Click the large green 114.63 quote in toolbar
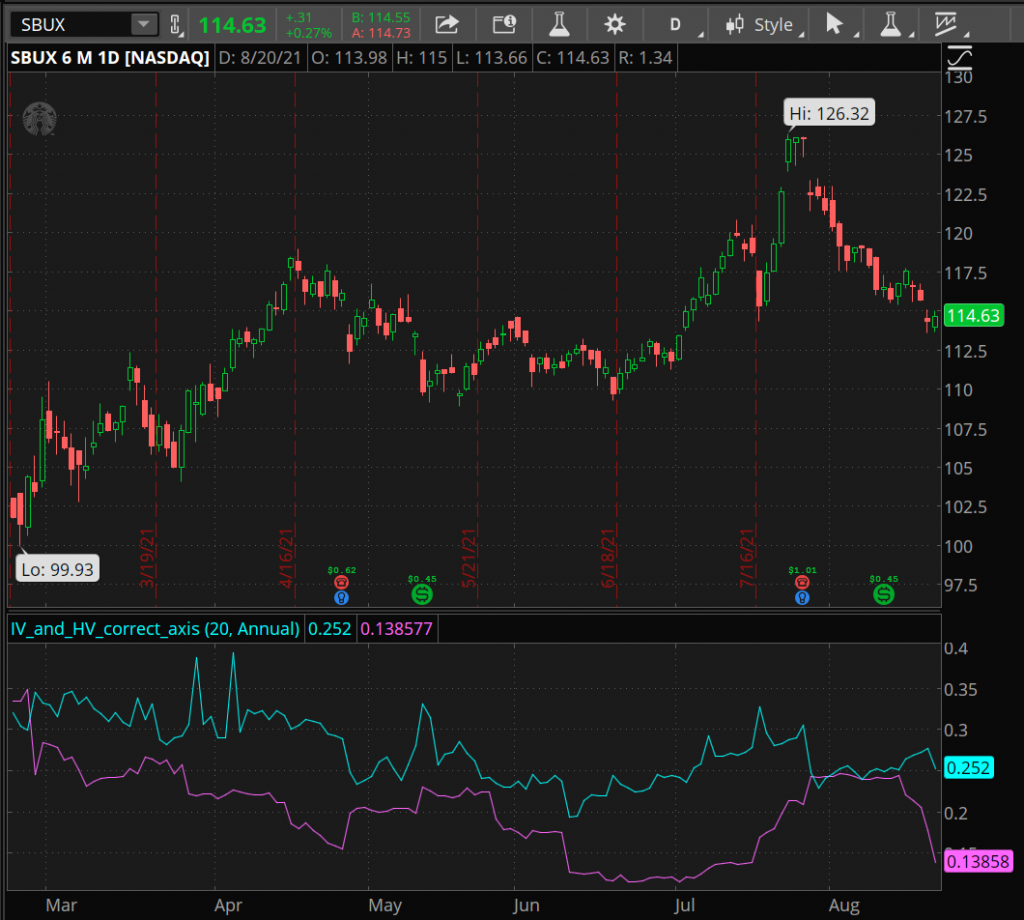 tap(232, 25)
